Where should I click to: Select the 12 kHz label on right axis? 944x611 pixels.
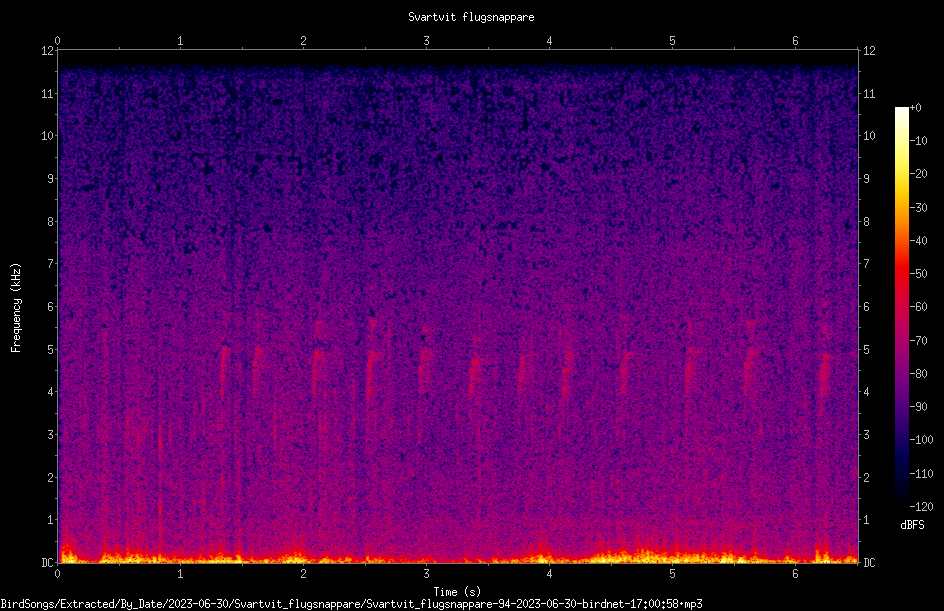pyautogui.click(x=869, y=51)
